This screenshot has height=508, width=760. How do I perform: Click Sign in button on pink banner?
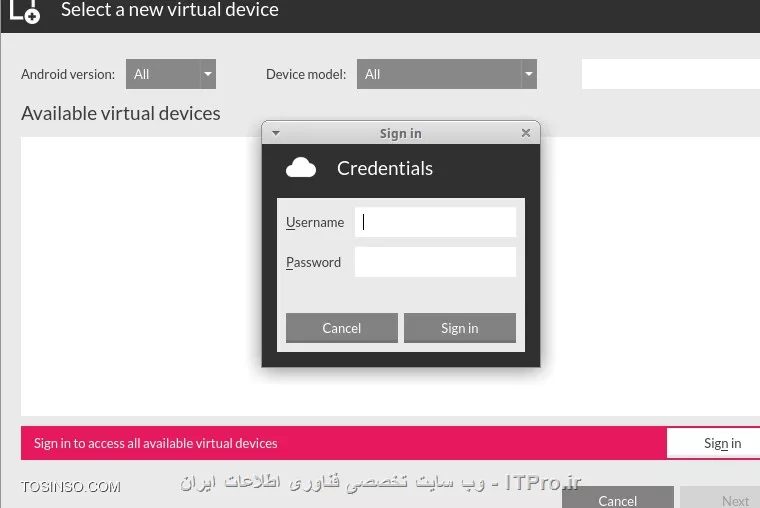713,443
